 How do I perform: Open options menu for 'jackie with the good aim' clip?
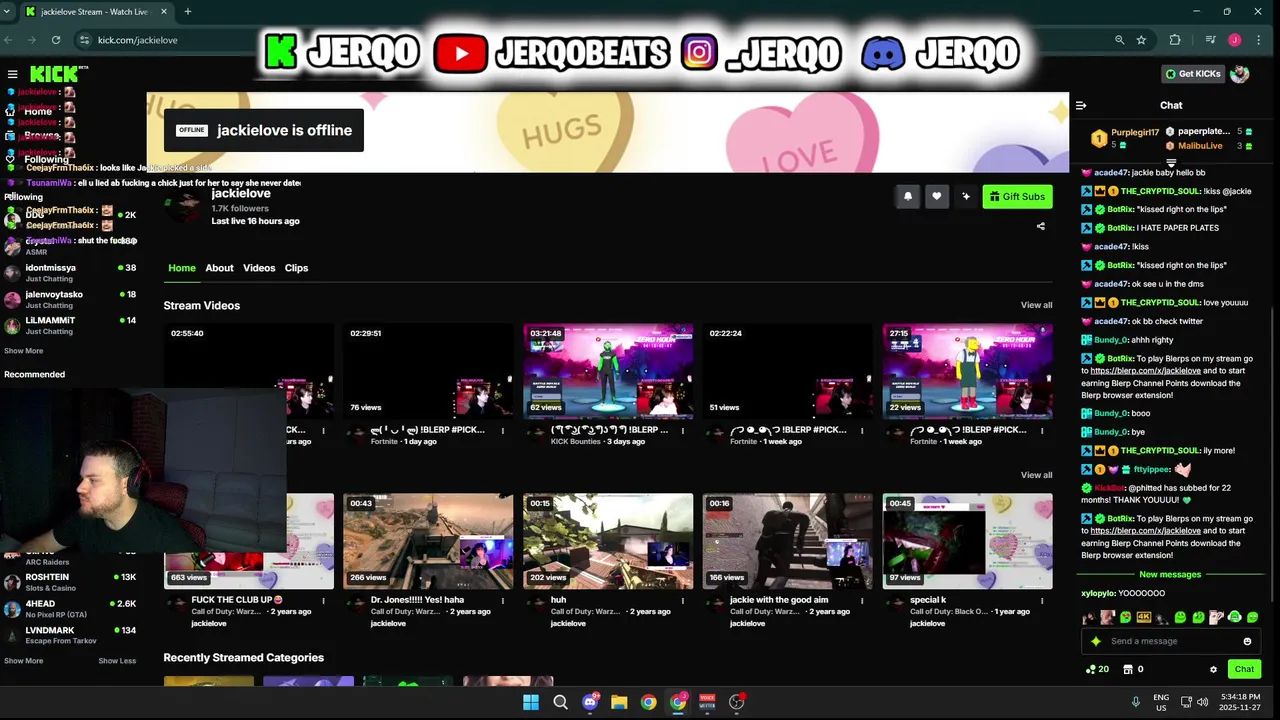coord(863,601)
